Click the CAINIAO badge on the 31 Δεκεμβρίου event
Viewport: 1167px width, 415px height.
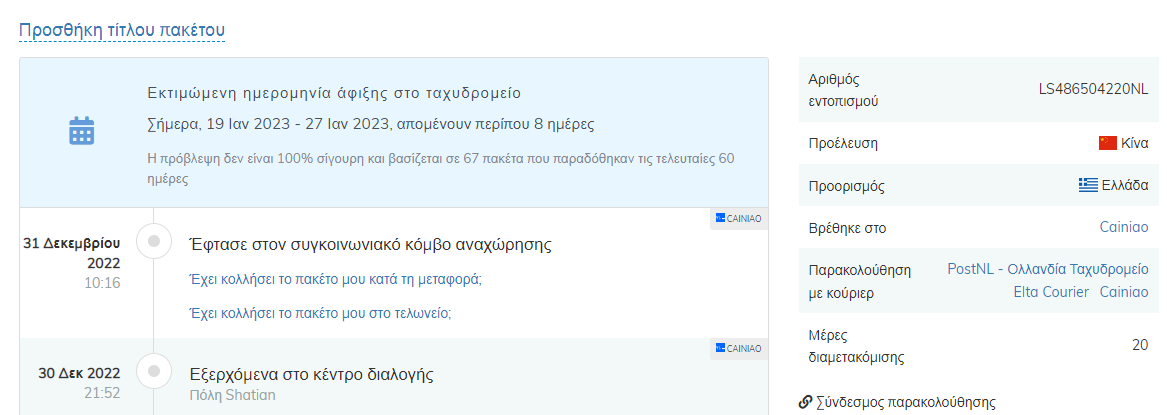pyautogui.click(x=738, y=219)
